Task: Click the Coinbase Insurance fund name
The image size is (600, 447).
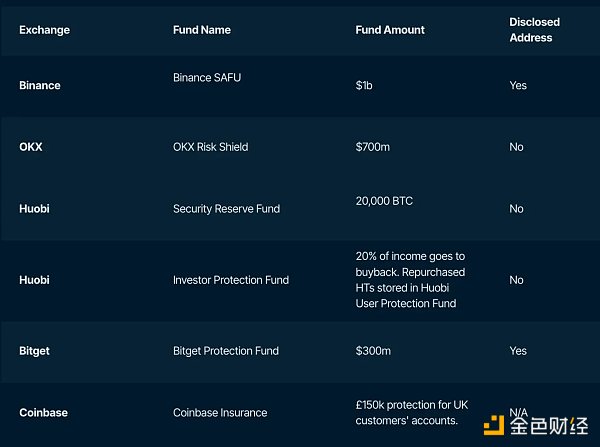Action: [x=220, y=413]
